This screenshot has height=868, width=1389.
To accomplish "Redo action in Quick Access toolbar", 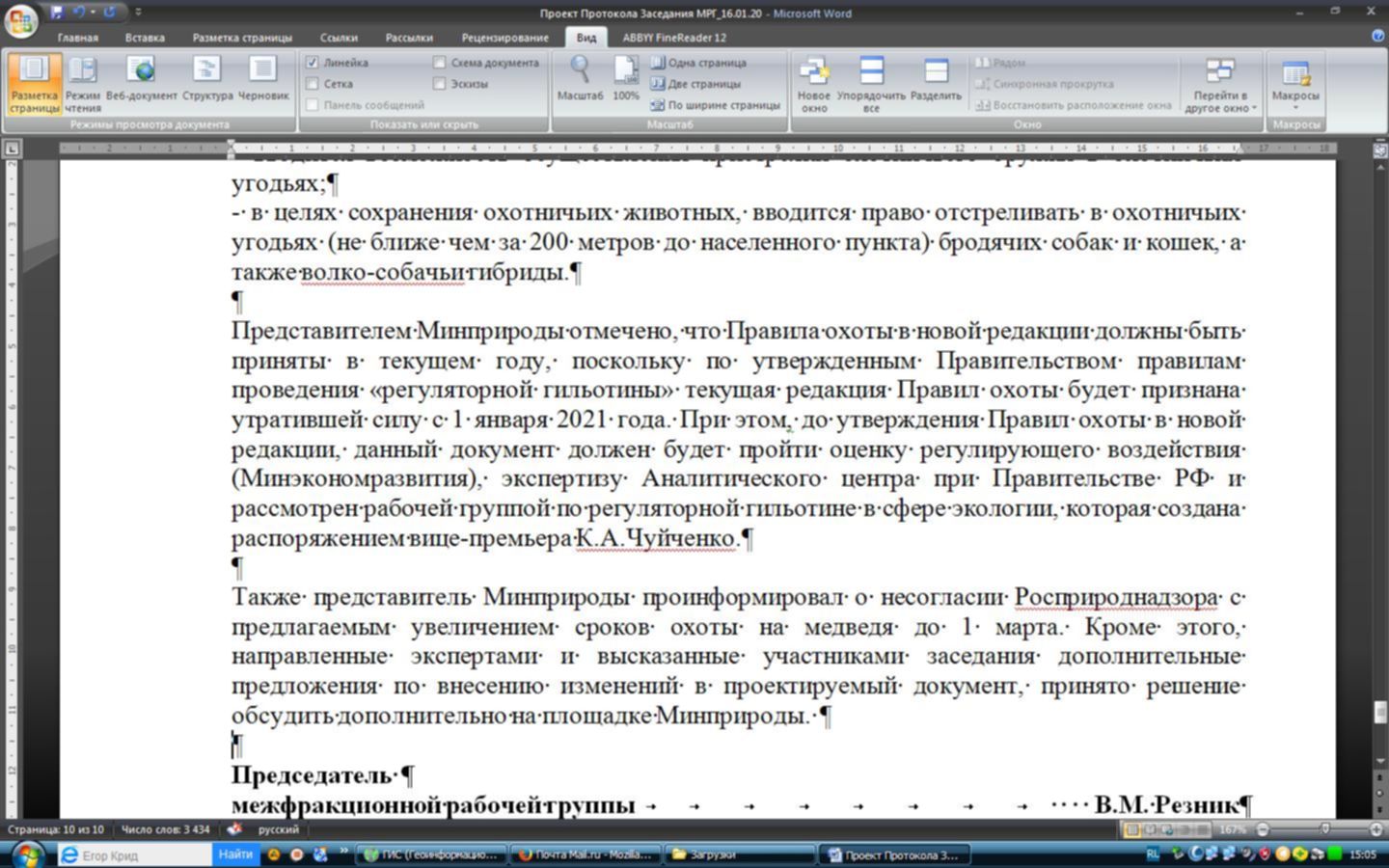I will (109, 13).
